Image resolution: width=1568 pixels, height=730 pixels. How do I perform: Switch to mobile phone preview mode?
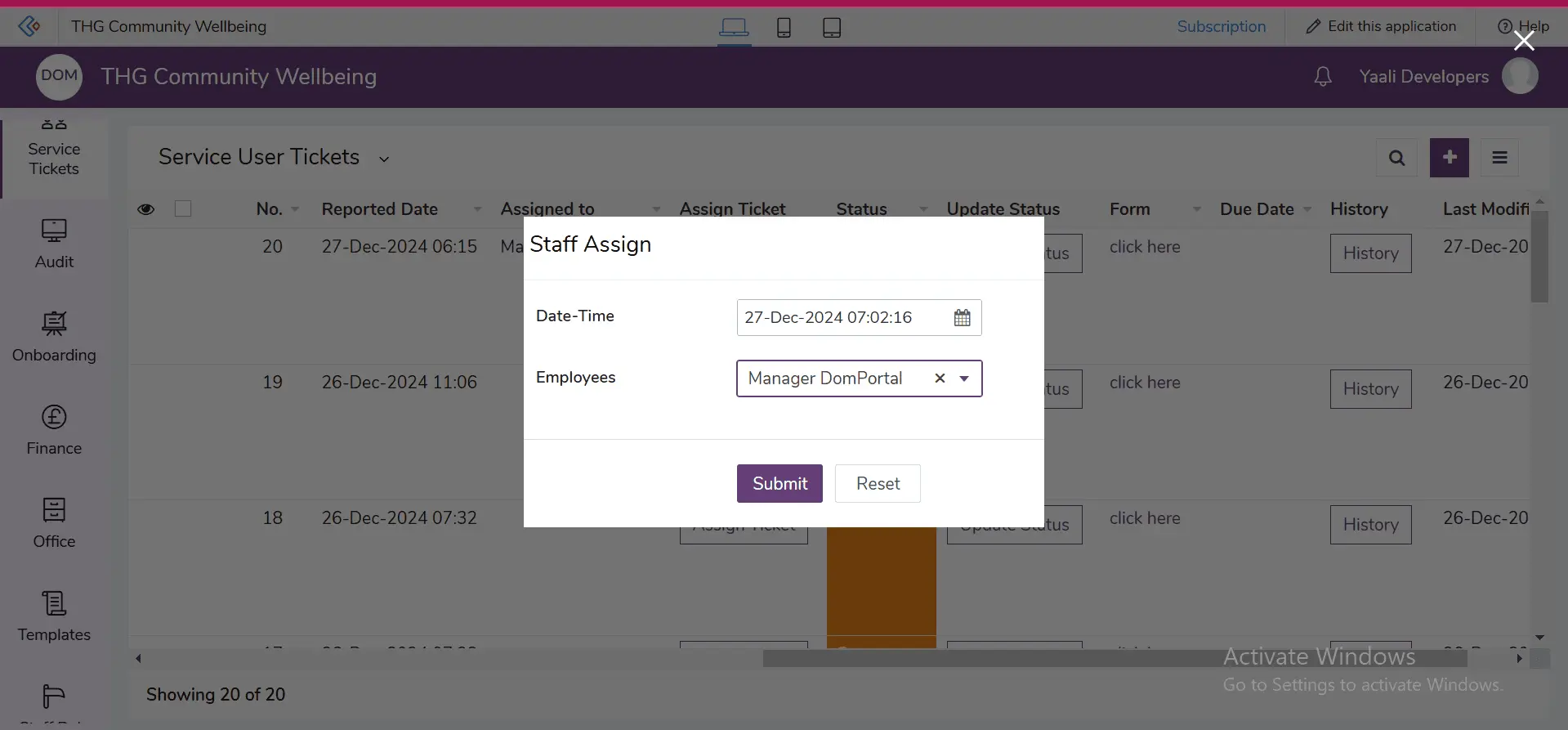coord(784,27)
